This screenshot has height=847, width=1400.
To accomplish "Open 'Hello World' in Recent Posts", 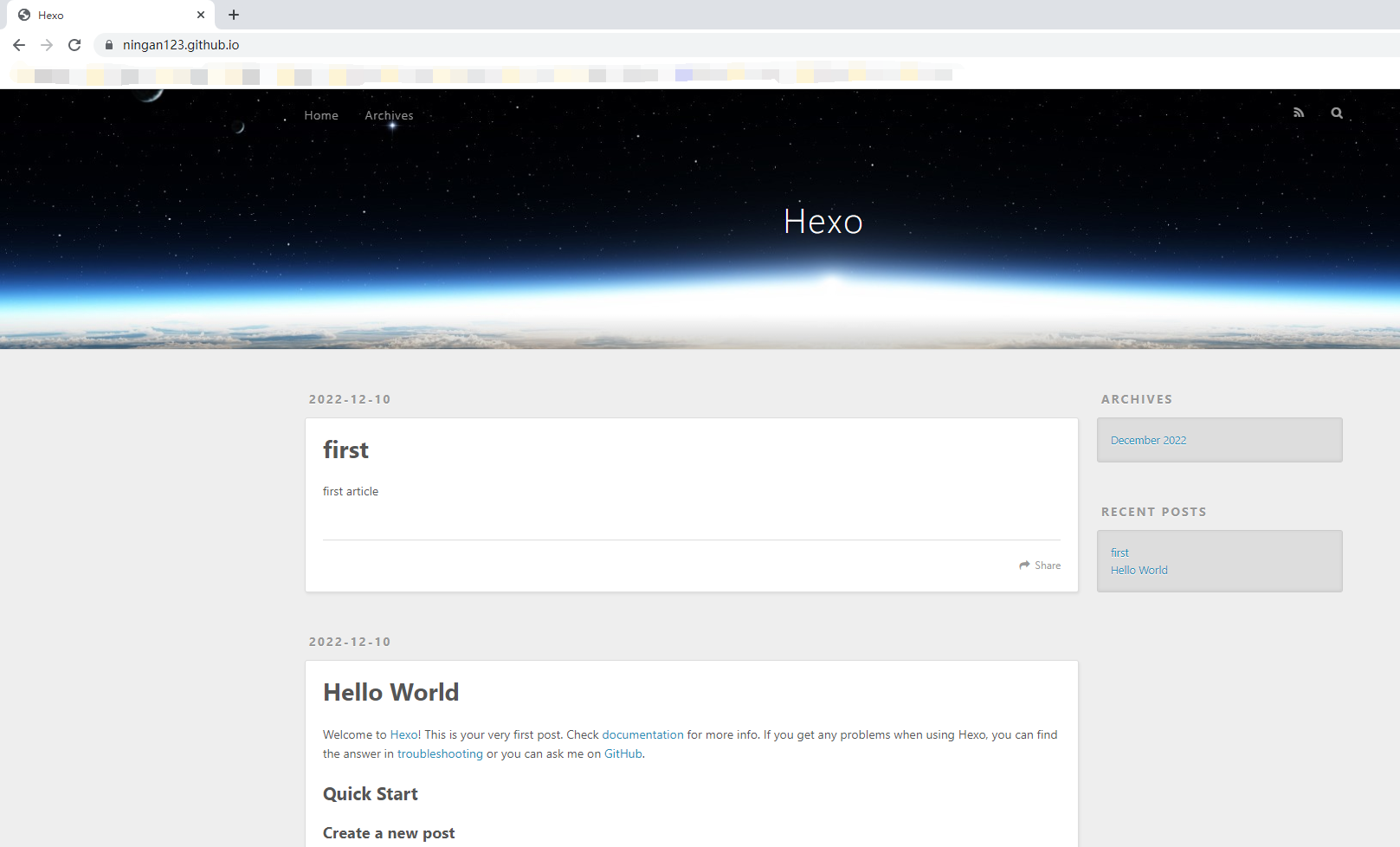I will coord(1139,570).
